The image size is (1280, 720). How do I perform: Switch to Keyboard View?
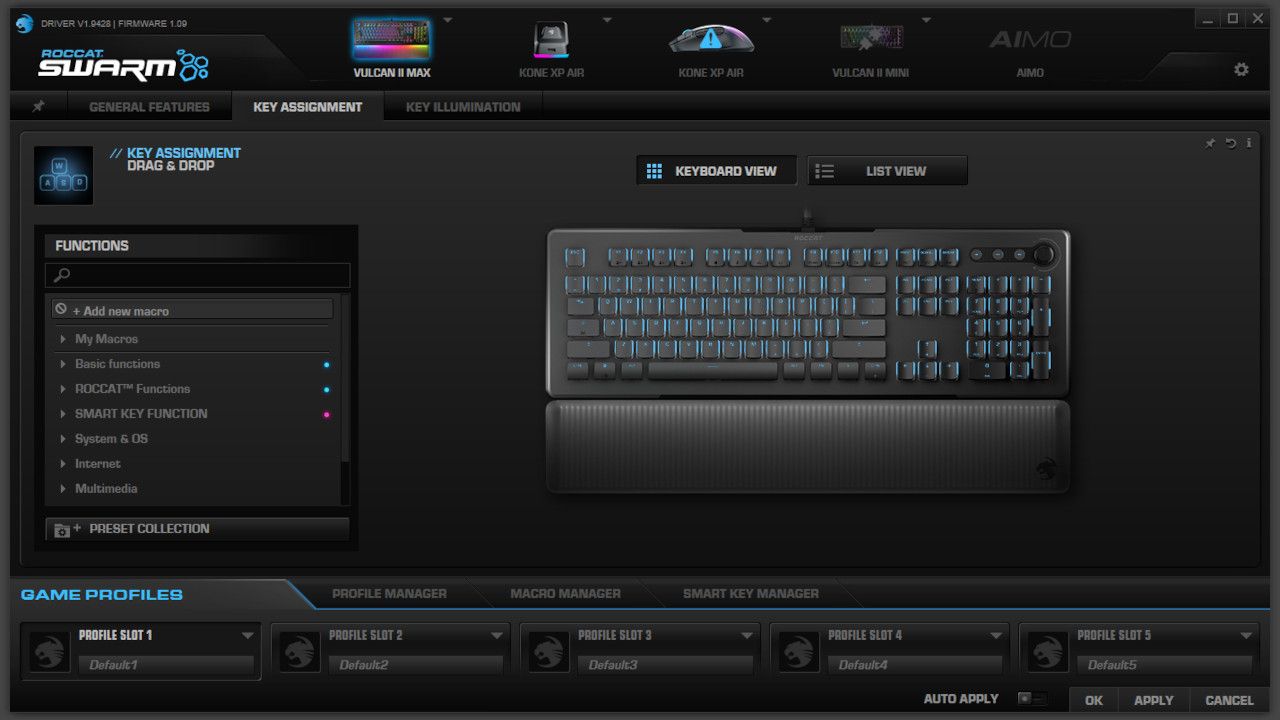coord(717,171)
